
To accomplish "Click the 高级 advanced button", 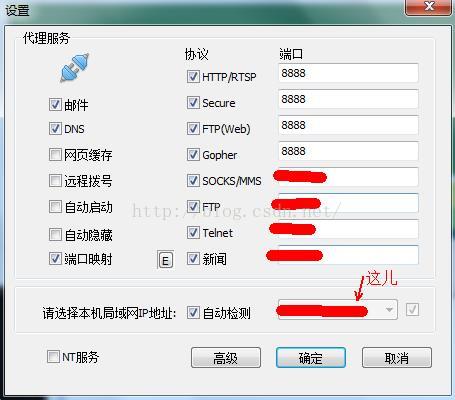I will pos(226,358).
